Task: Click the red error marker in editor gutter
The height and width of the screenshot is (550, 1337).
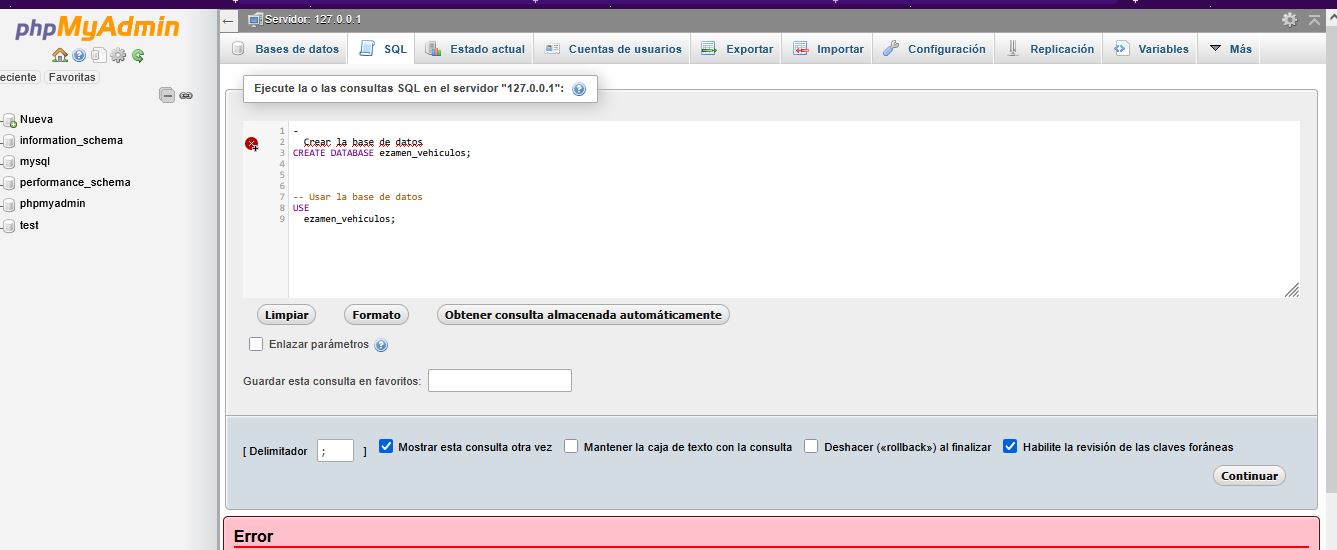Action: coord(251,143)
